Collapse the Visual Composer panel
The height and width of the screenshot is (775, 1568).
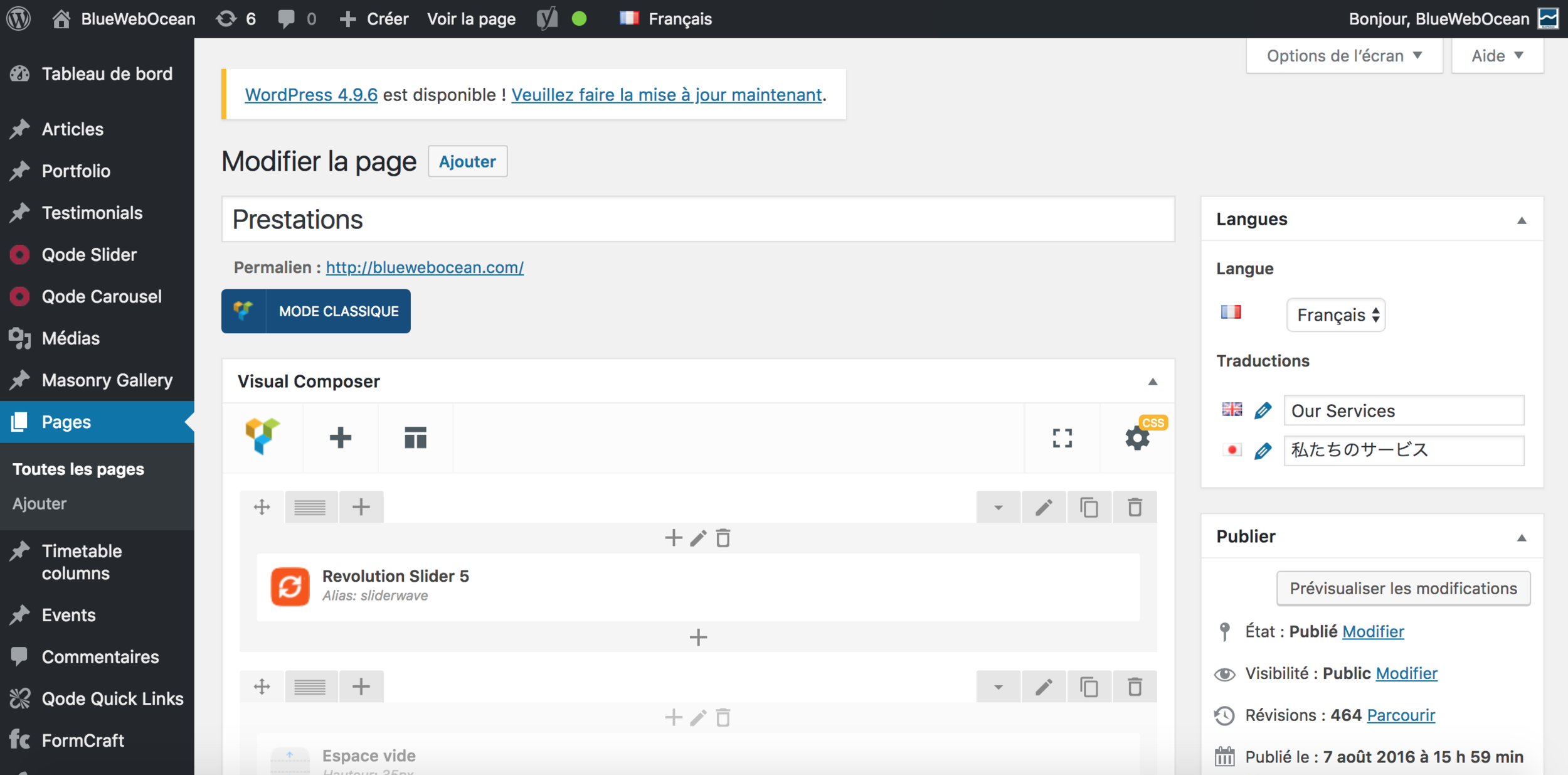(1152, 382)
